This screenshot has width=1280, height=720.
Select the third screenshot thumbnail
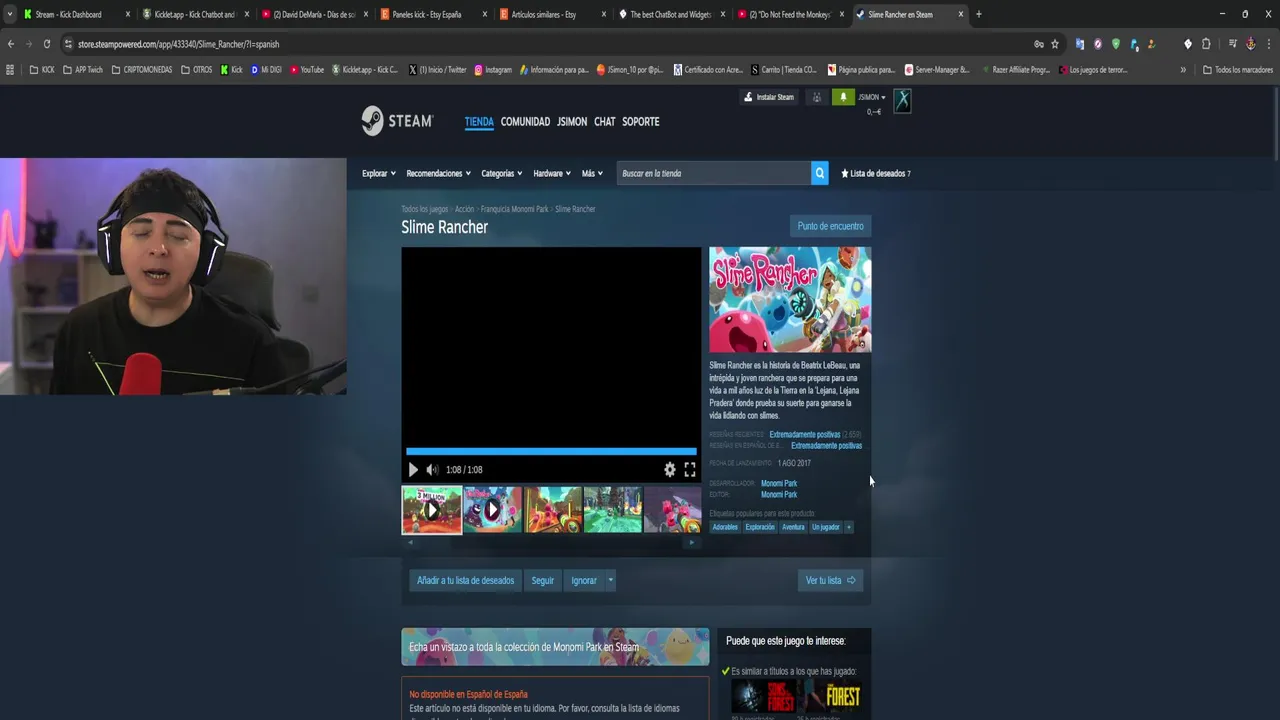[x=553, y=510]
